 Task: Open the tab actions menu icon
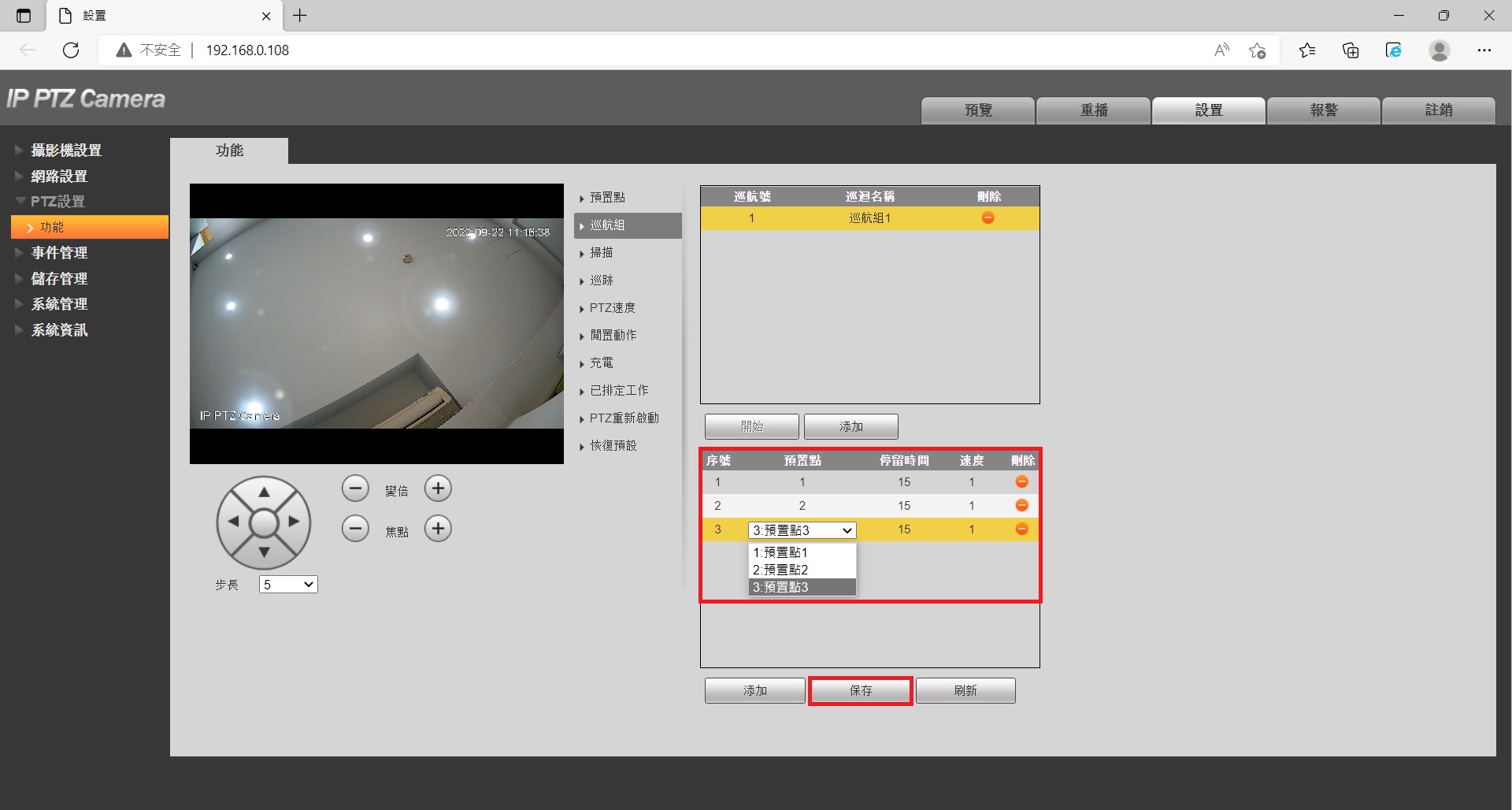tap(24, 16)
